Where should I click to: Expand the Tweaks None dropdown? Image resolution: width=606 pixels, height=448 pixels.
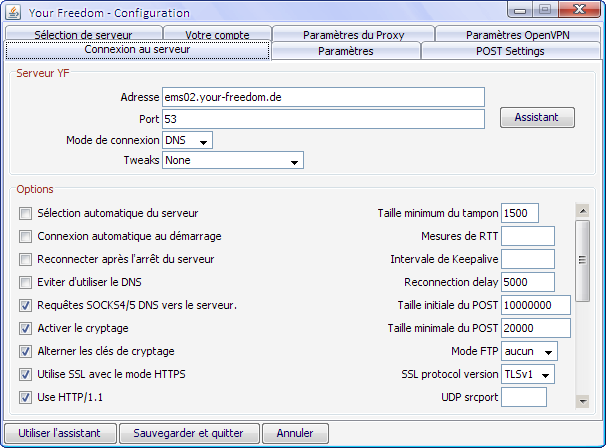click(233, 160)
